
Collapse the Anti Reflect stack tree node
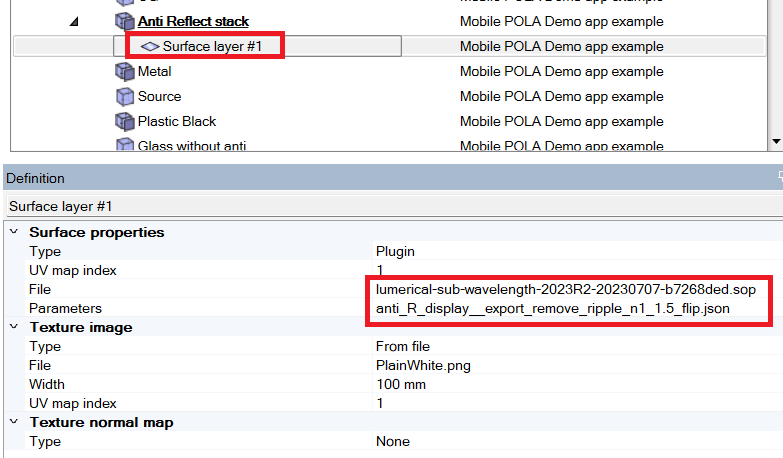[75, 21]
